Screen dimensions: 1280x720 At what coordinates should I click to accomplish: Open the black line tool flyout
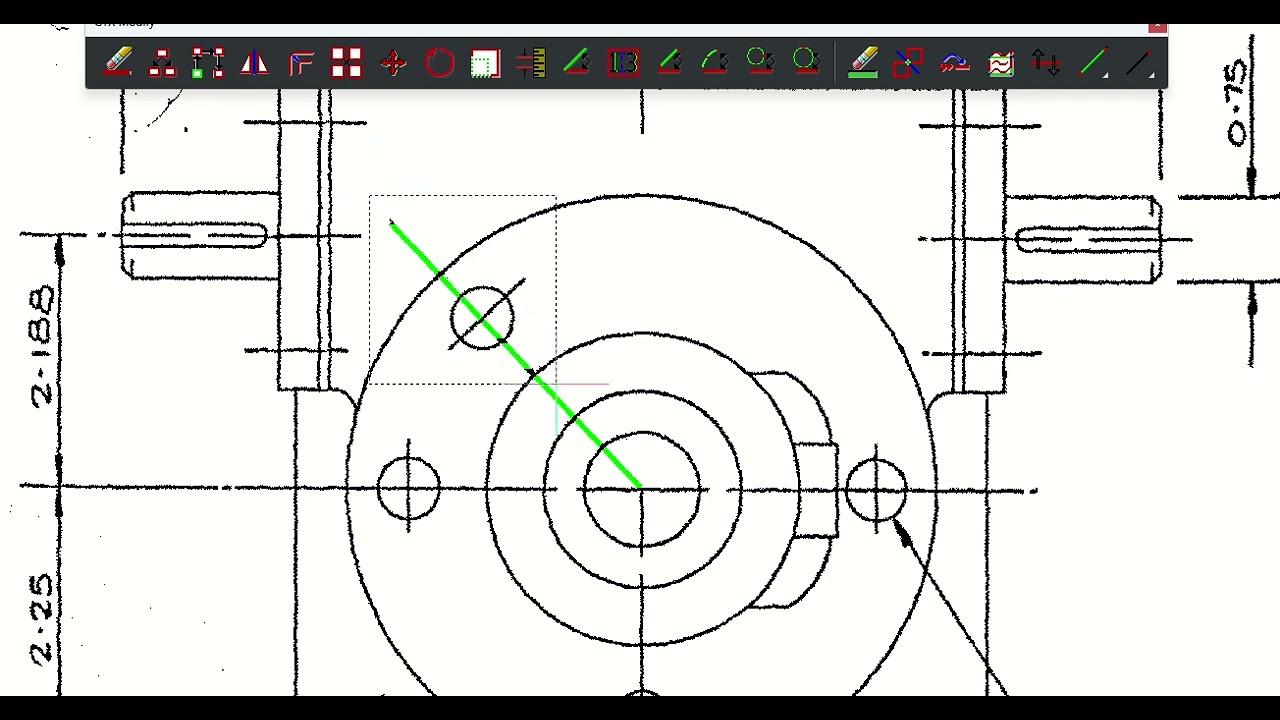[1139, 63]
